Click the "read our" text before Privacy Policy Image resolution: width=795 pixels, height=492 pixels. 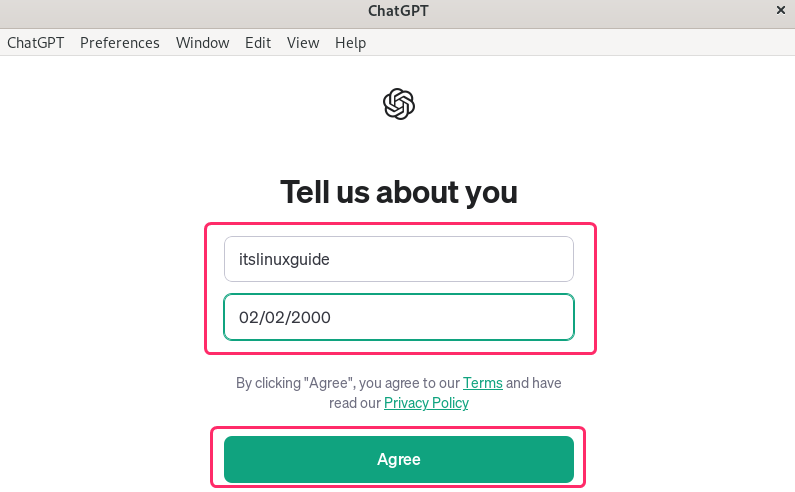[355, 403]
